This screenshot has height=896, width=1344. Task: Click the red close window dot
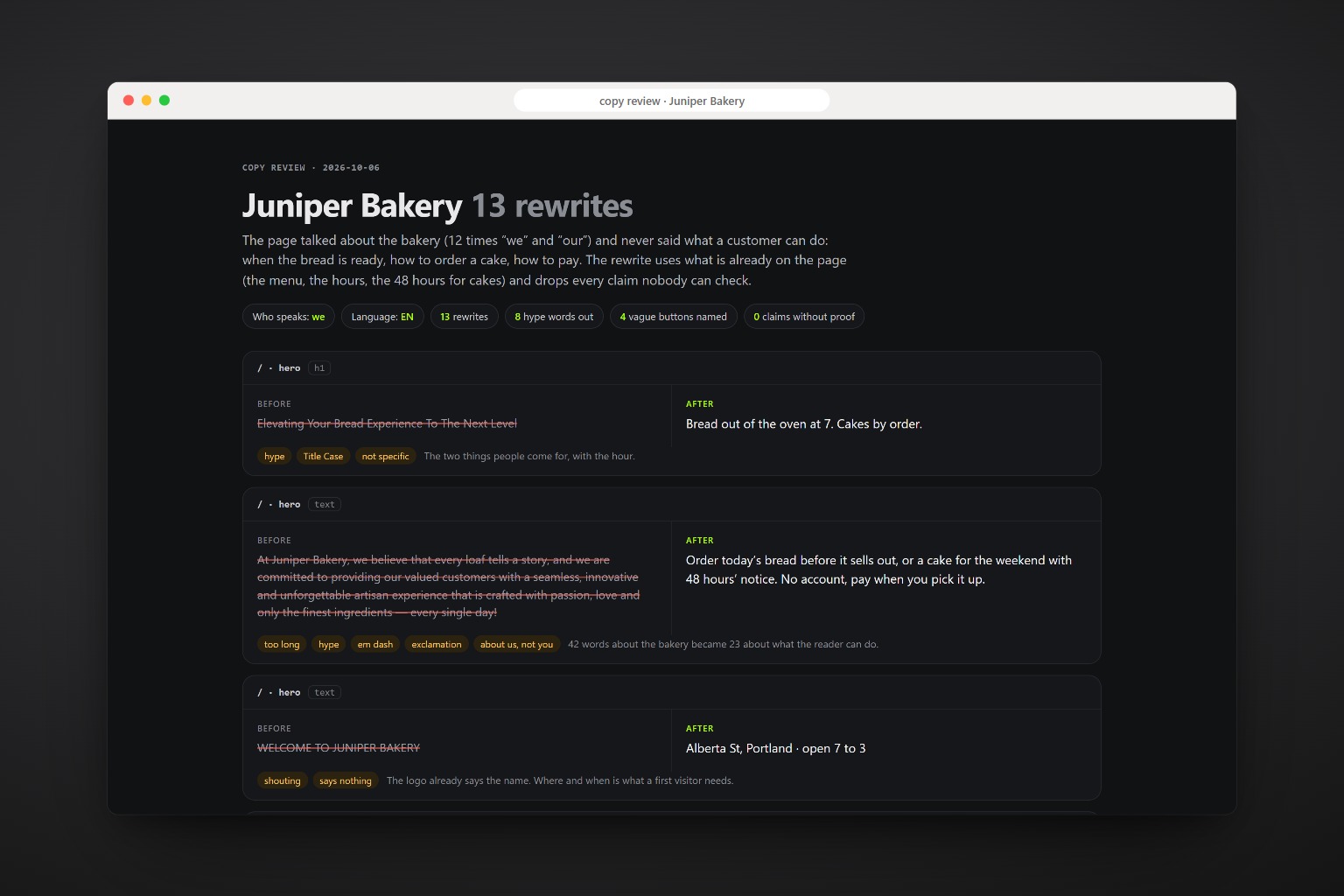pos(129,101)
